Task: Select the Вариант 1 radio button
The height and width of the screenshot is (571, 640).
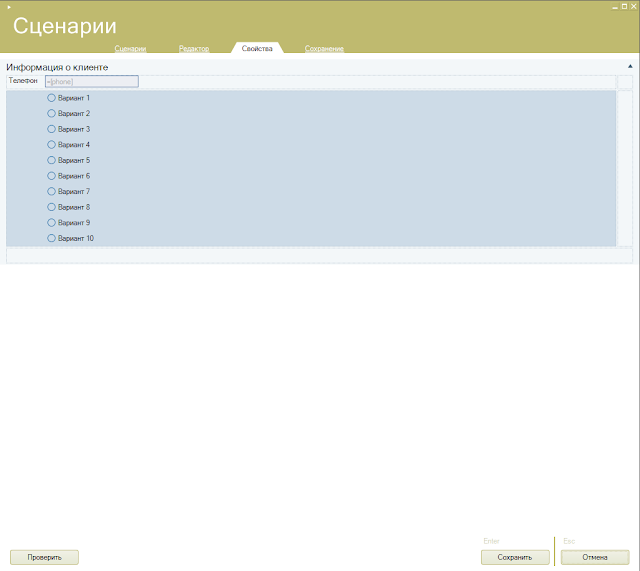Action: coord(51,98)
